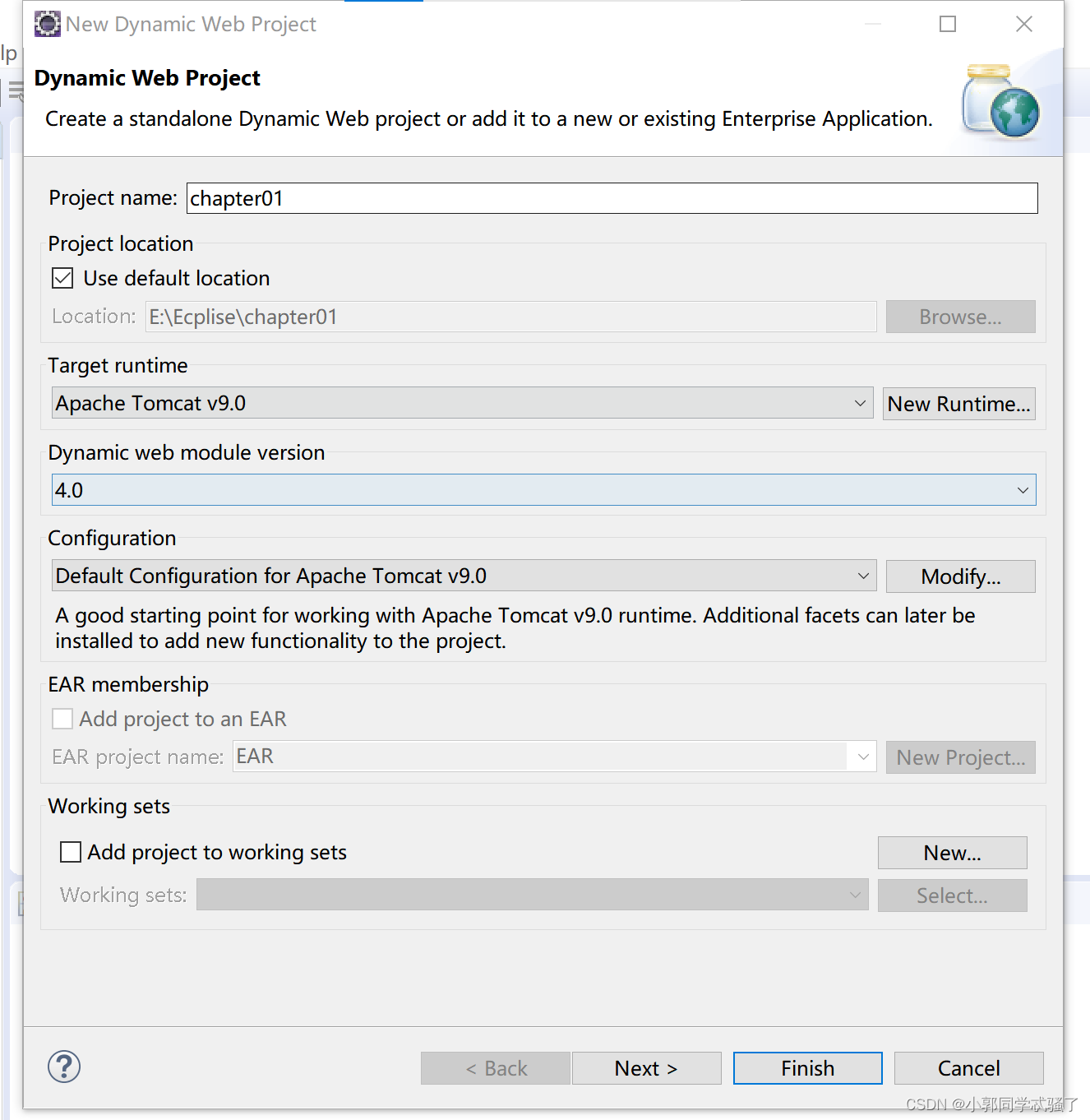Open the Target runtime dropdown
1090x1120 pixels.
tap(462, 404)
